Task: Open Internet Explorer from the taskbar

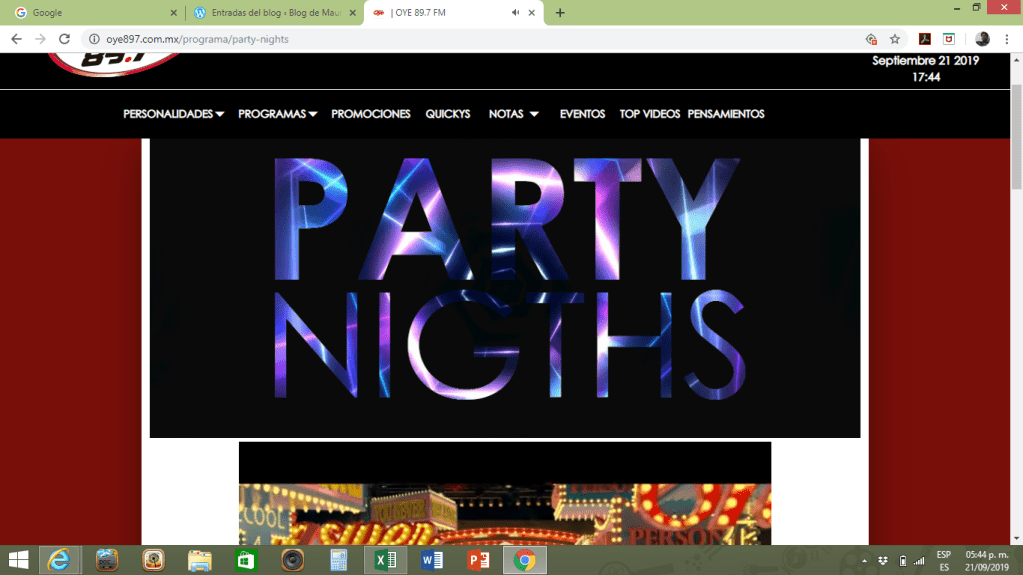Action: pos(60,560)
